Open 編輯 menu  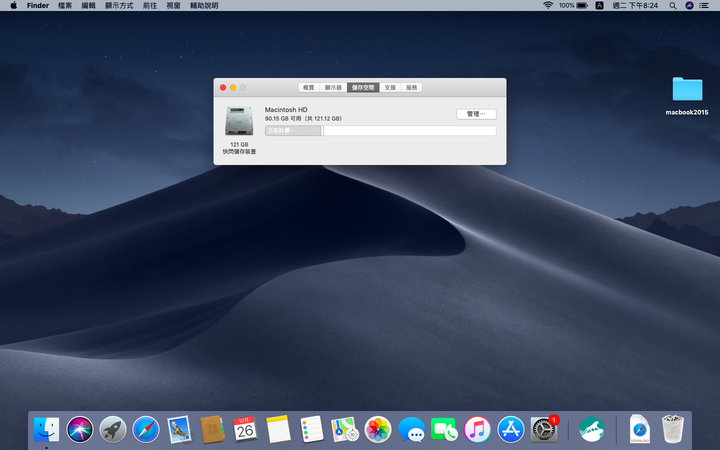click(88, 6)
